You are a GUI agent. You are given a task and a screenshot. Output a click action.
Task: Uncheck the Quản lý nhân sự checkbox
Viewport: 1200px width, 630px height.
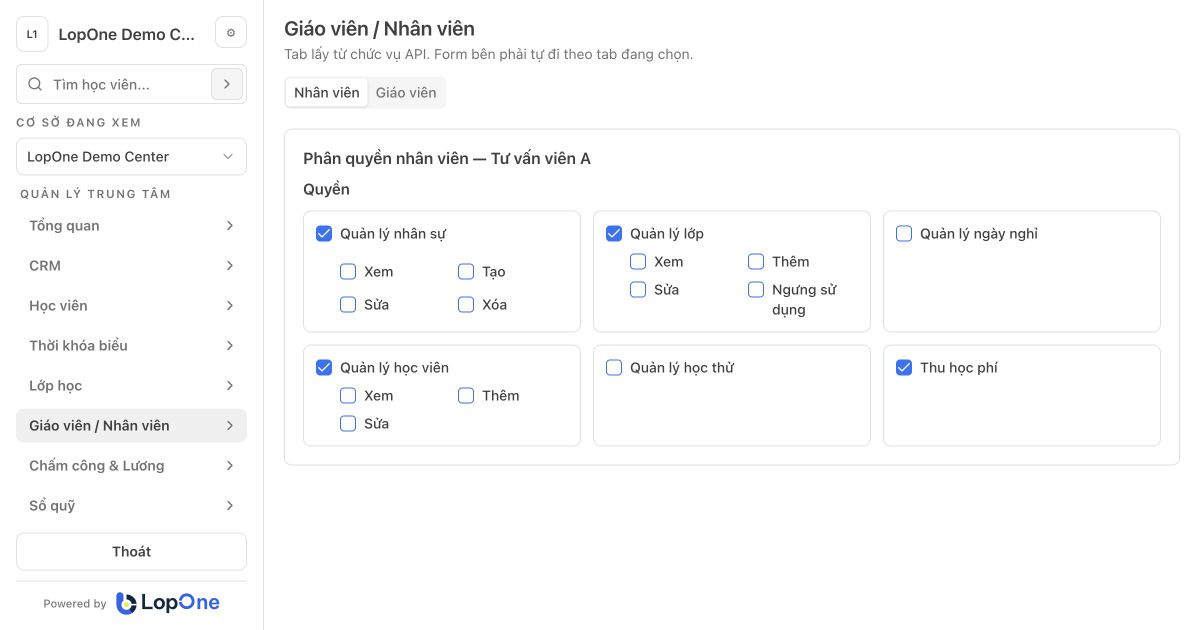[324, 234]
